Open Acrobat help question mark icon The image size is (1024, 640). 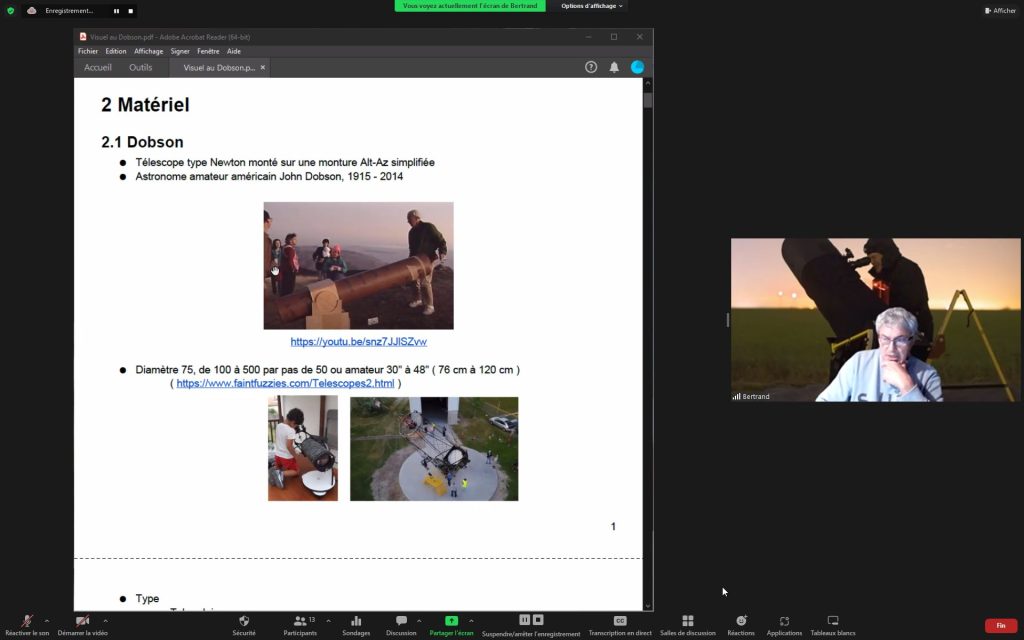coord(591,67)
